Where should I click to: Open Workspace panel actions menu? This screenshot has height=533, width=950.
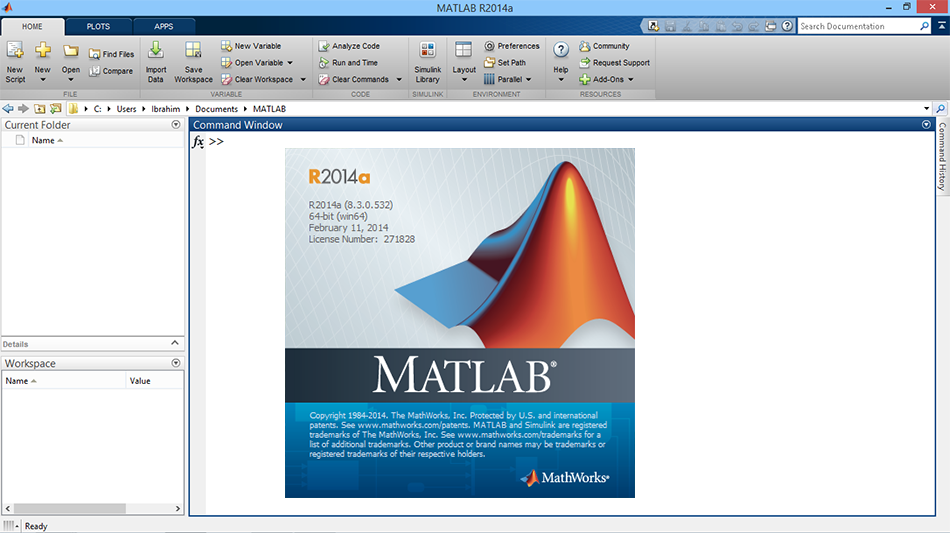[176, 363]
